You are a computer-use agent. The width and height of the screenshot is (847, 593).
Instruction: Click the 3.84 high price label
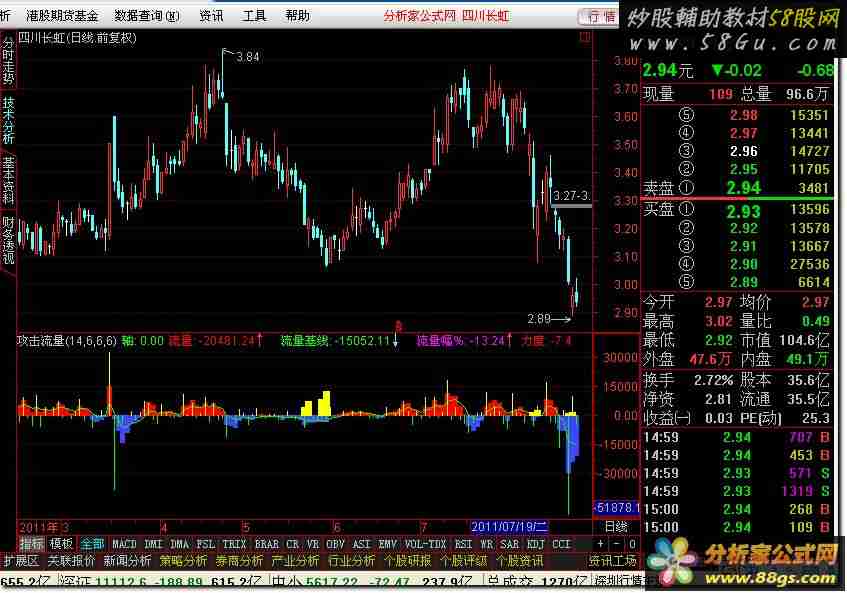tap(248, 57)
